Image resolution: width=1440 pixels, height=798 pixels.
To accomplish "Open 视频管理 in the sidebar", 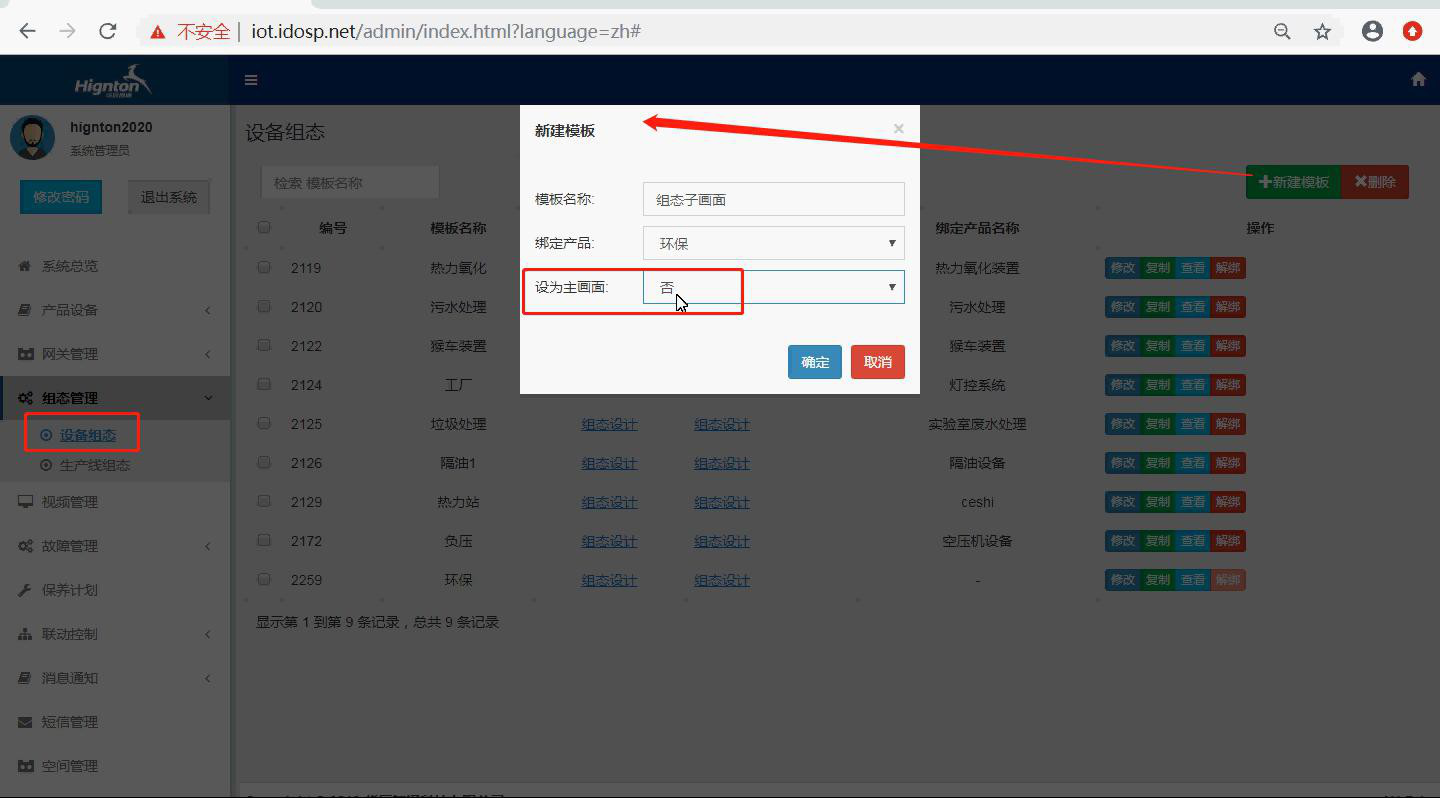I will pyautogui.click(x=70, y=502).
